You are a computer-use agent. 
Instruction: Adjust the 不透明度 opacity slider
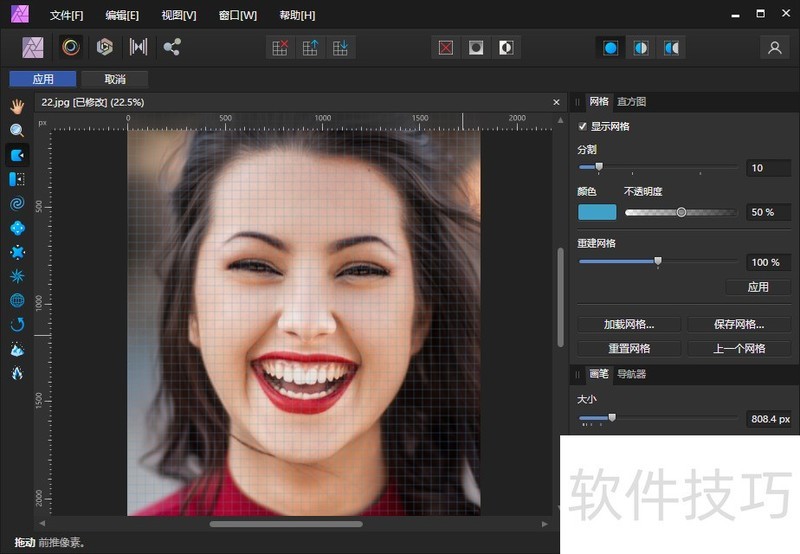pyautogui.click(x=681, y=212)
